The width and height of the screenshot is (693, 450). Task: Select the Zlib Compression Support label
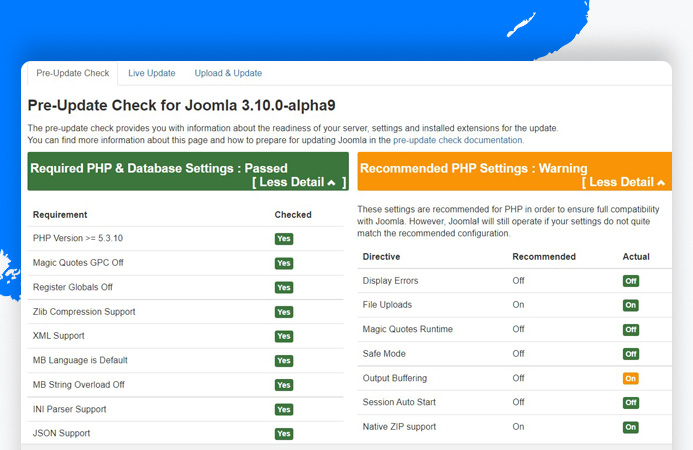(x=84, y=312)
